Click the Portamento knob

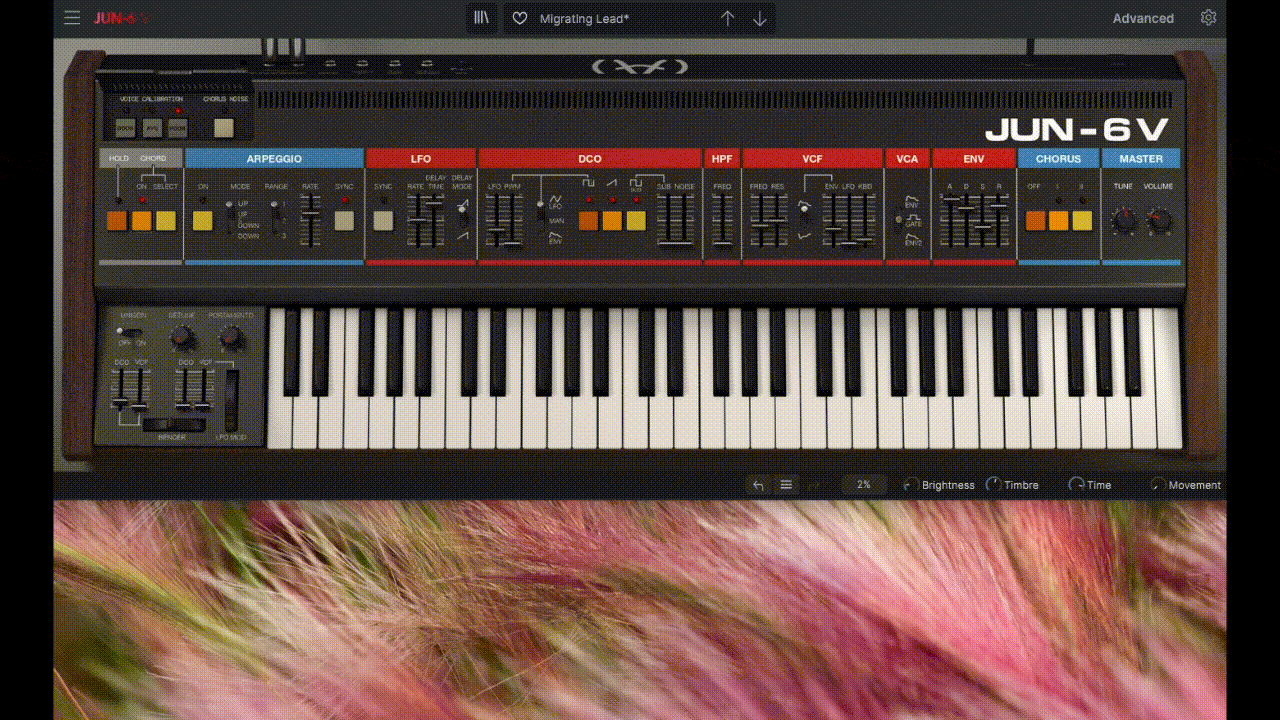coord(231,337)
